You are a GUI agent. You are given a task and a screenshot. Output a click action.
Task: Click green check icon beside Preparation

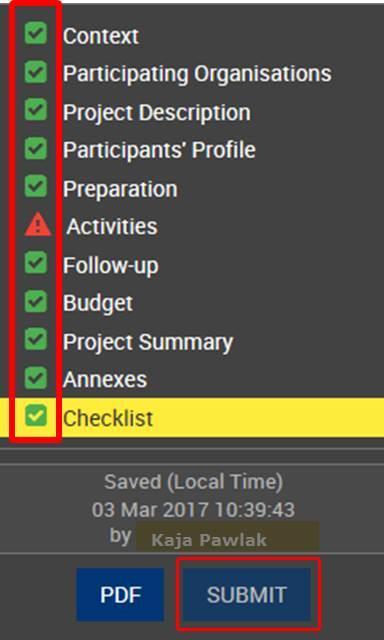click(x=36, y=186)
